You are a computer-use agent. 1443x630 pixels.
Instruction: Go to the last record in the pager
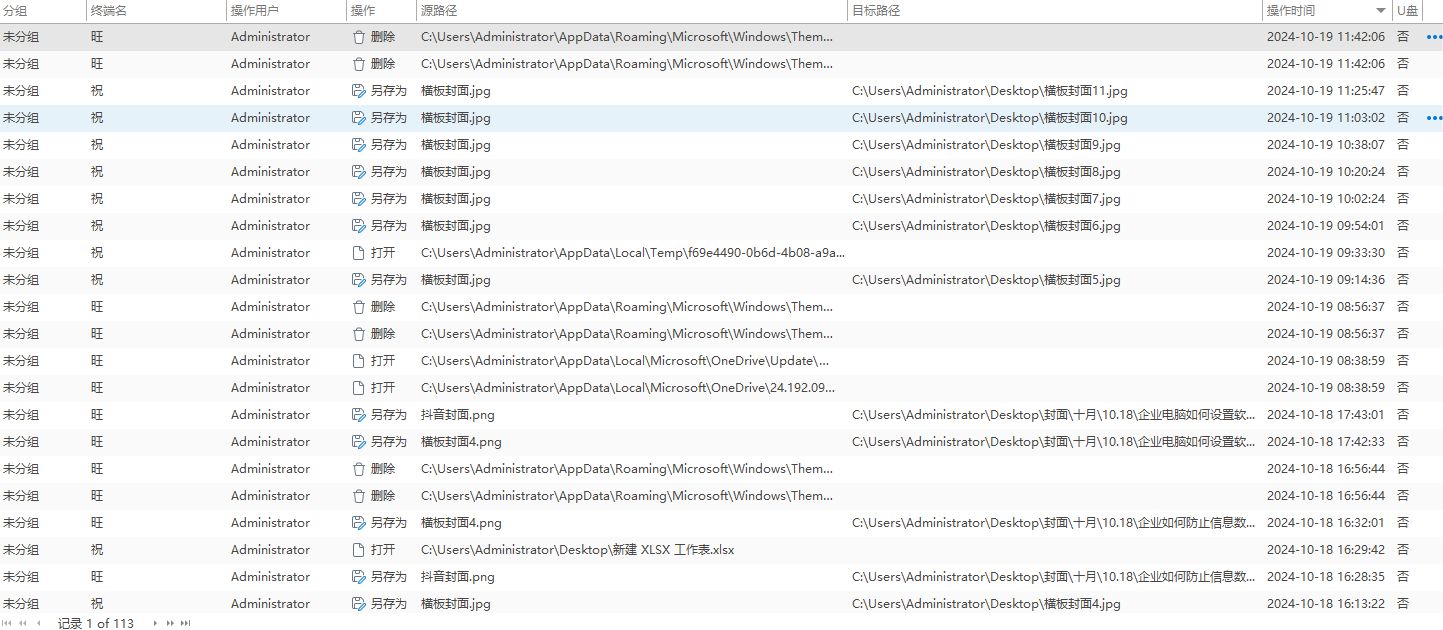pos(185,623)
